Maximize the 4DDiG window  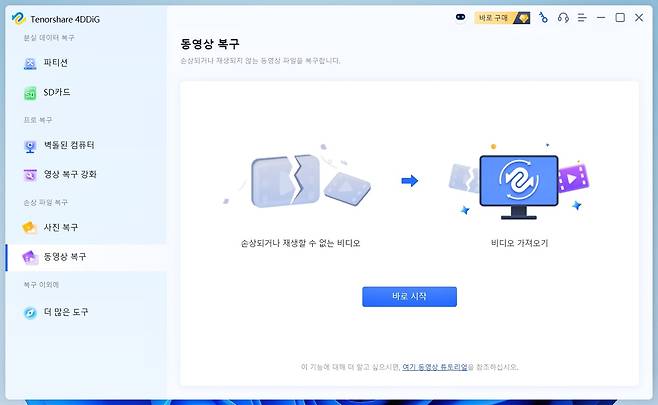[x=620, y=18]
